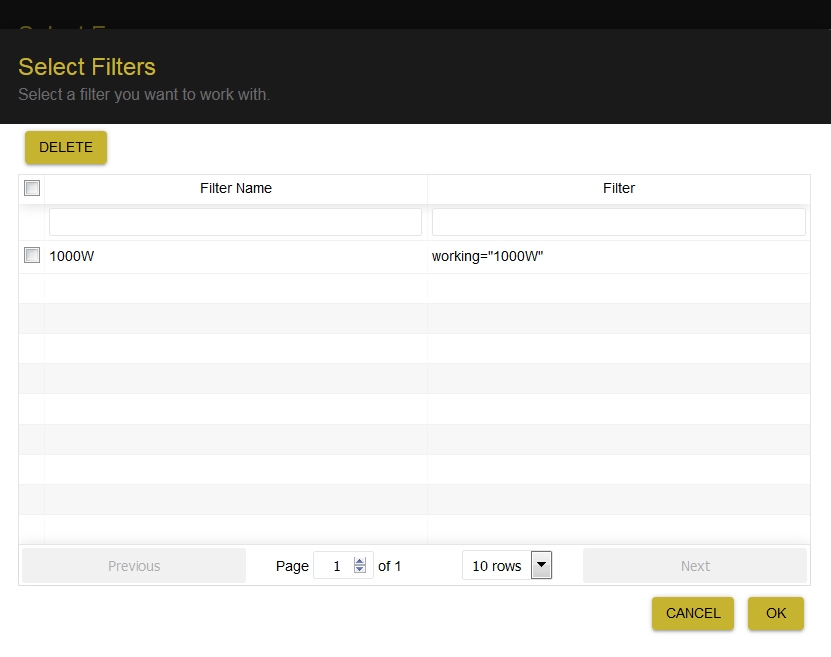Click the Next page button
The width and height of the screenshot is (831, 657).
695,566
